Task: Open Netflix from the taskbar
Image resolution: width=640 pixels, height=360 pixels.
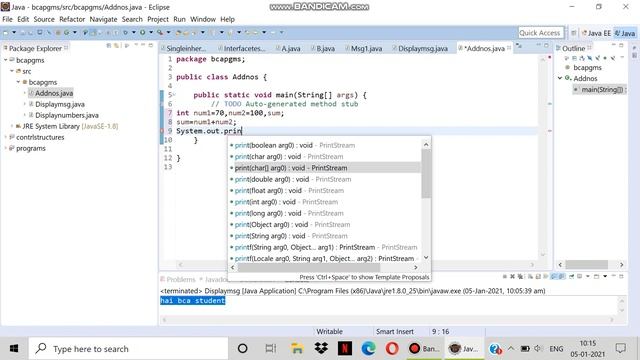Action: [x=345, y=349]
